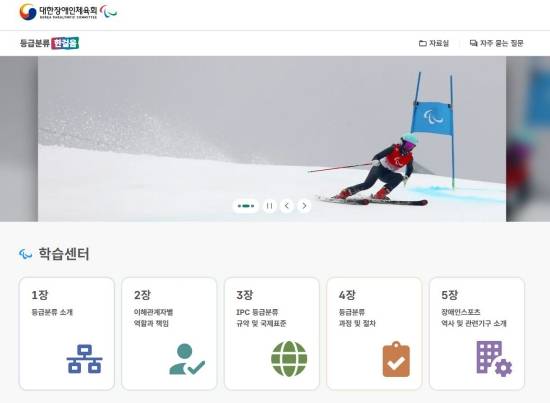Viewport: 550px width, 403px height.
Task: Go to previous banner slide
Action: tap(287, 206)
